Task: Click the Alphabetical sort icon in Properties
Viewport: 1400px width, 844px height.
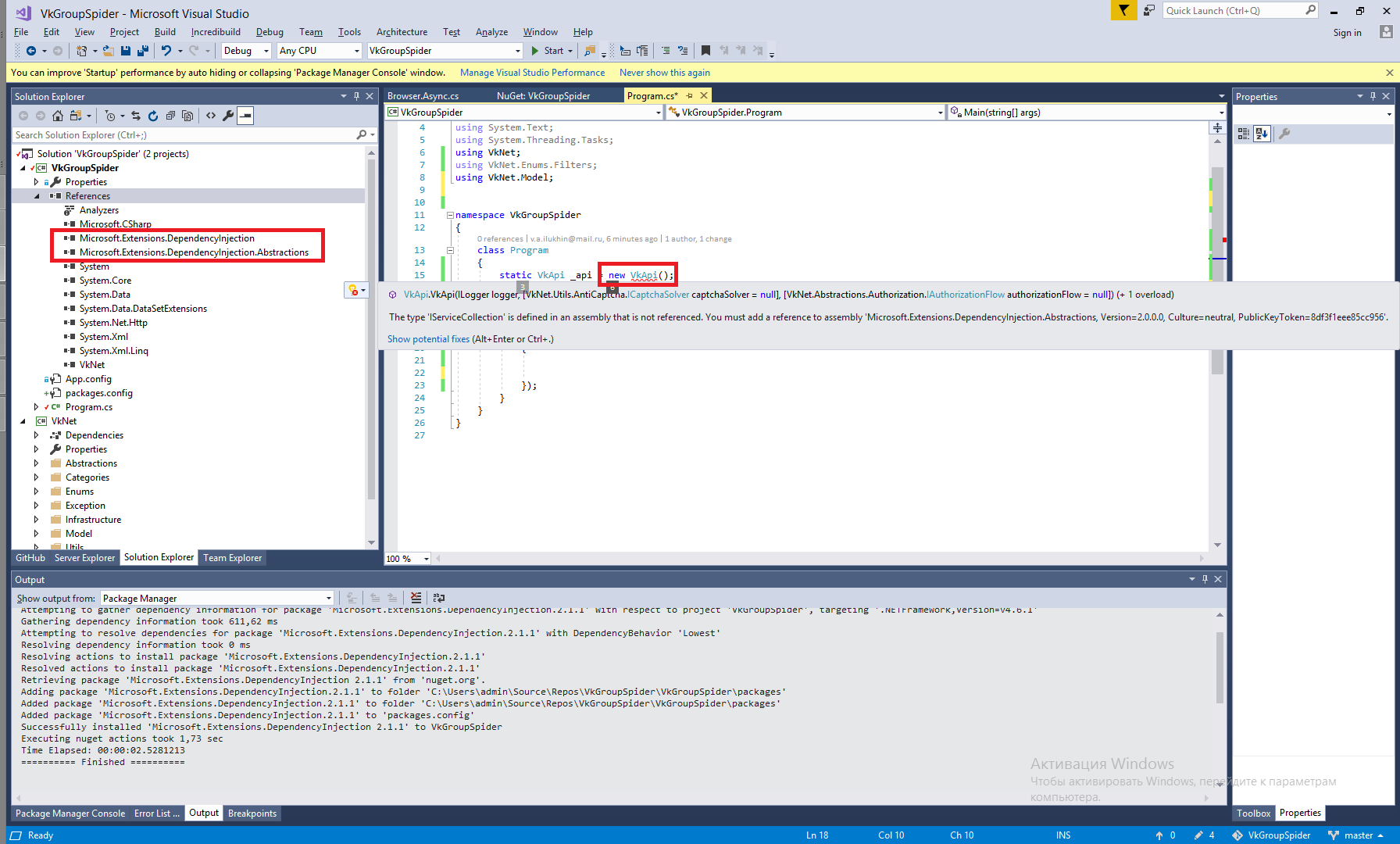Action: 1262,134
